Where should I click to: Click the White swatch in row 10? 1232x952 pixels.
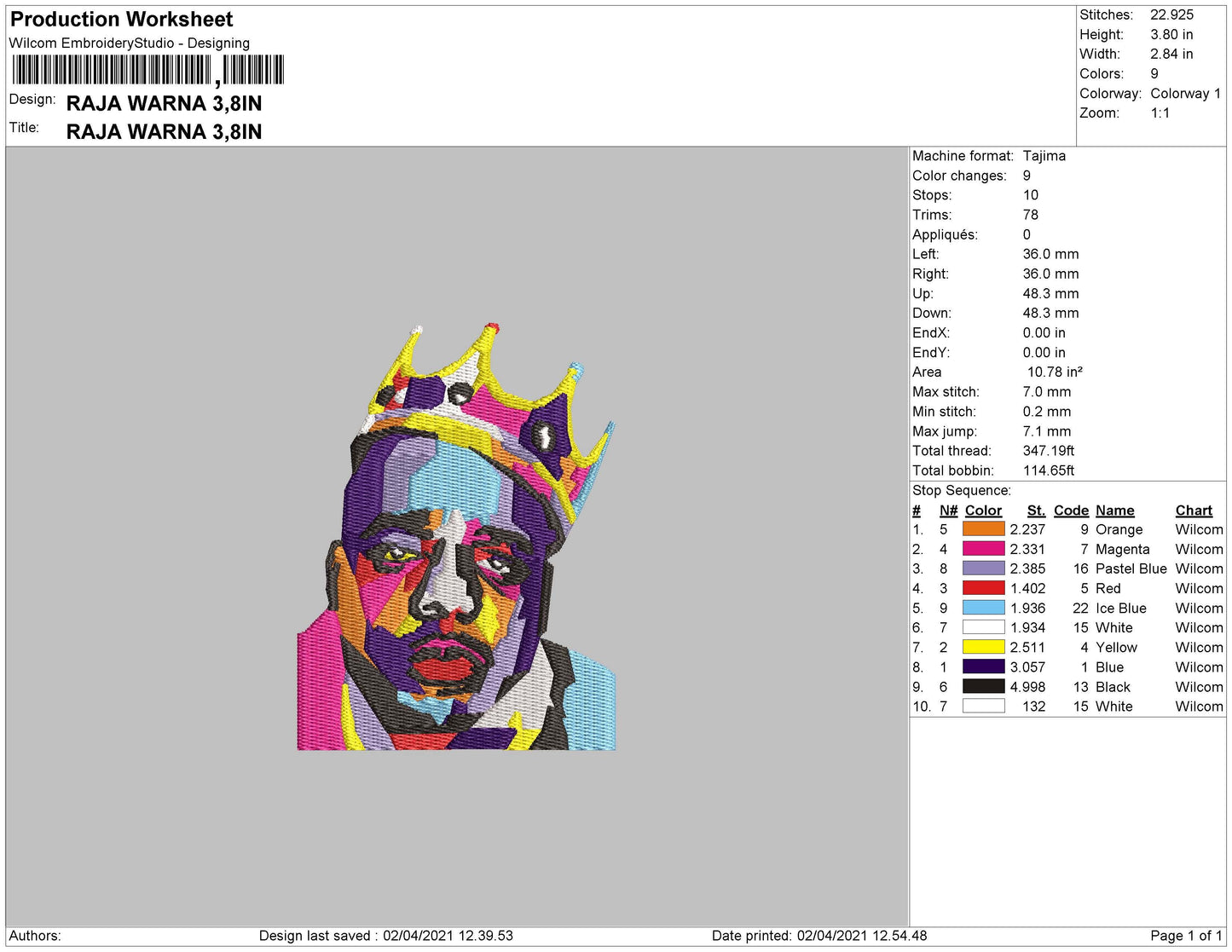[x=983, y=706]
